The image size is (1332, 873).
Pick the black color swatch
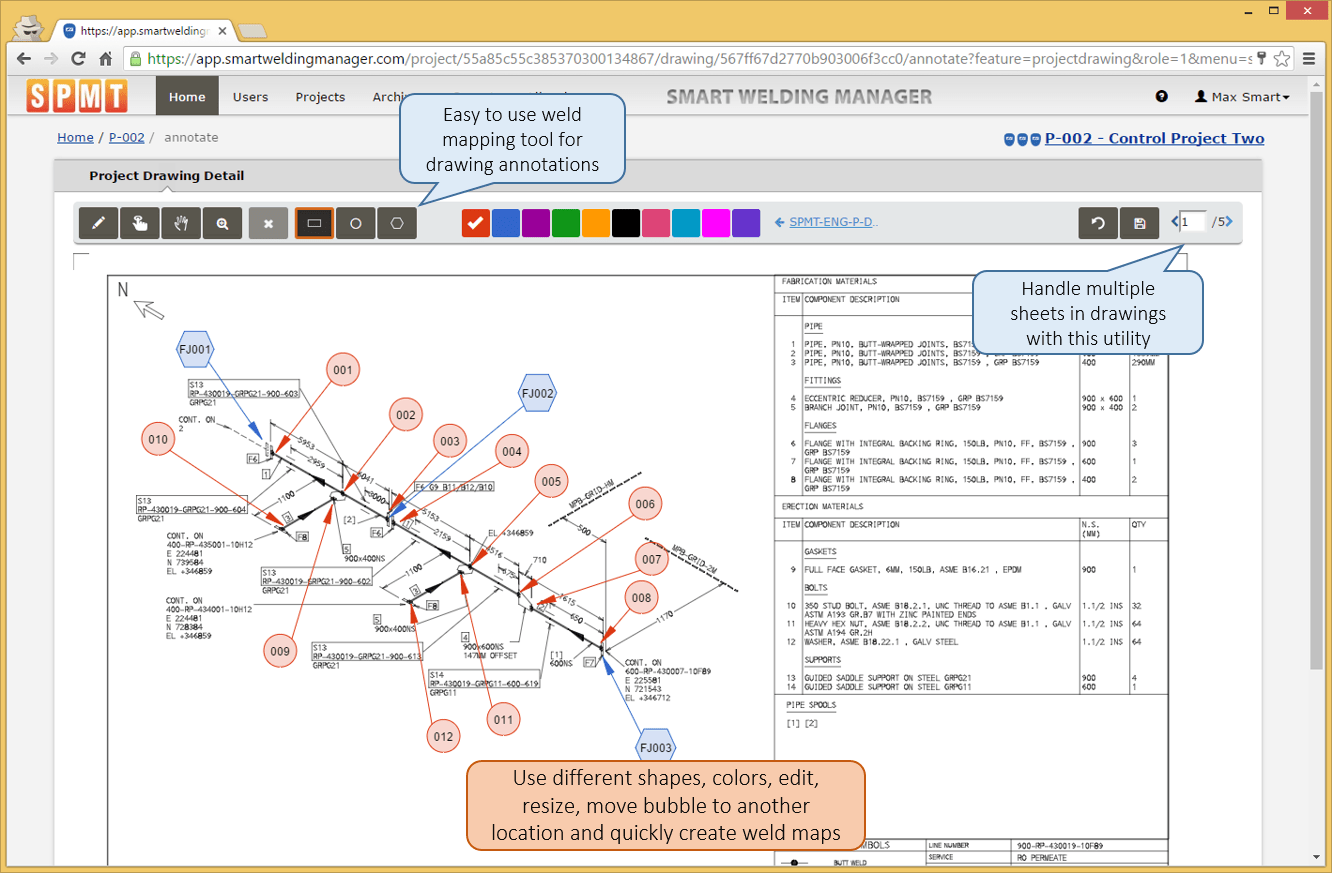point(626,223)
